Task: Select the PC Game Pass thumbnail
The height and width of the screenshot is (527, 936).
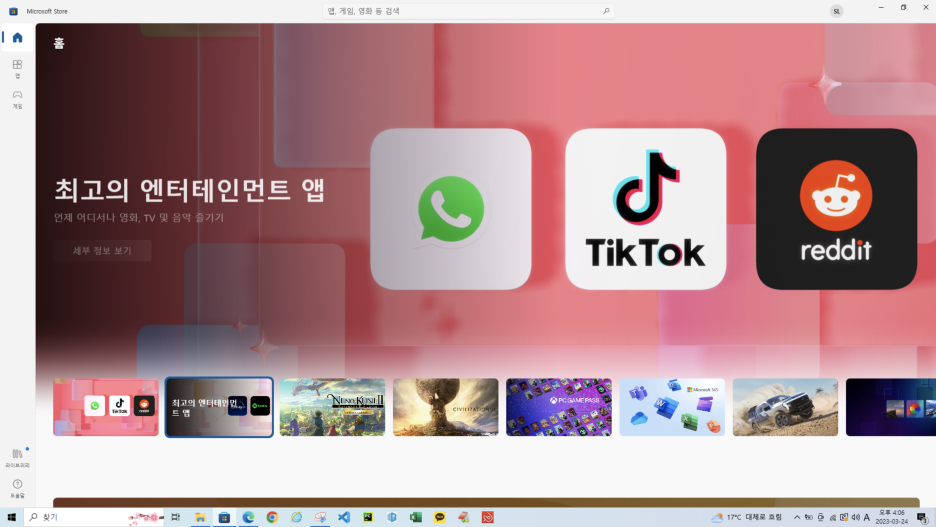Action: click(559, 407)
